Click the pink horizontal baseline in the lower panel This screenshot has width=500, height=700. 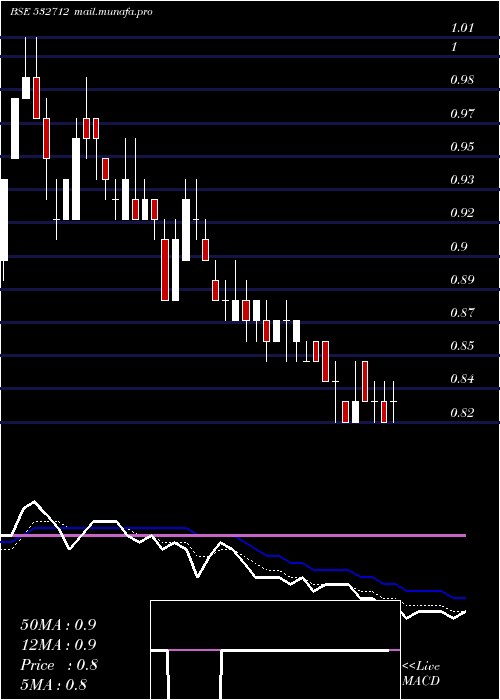click(232, 535)
